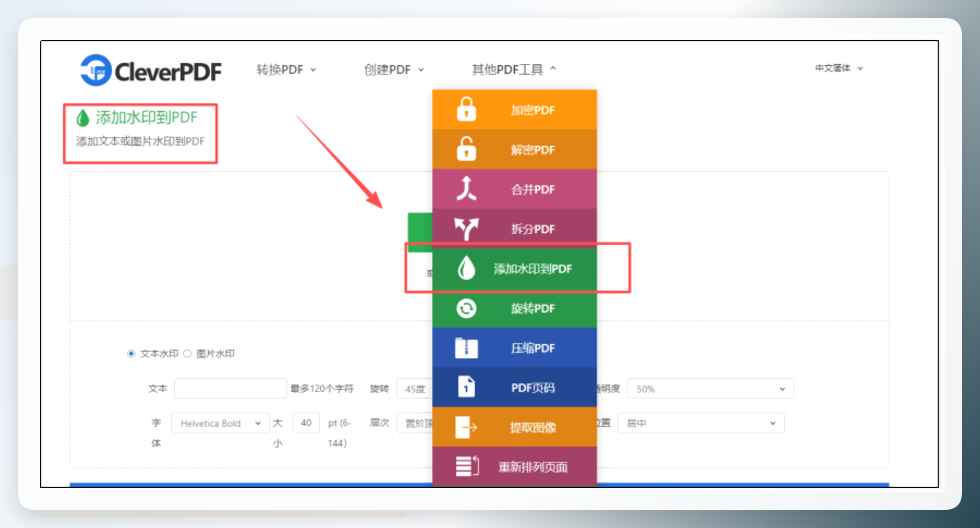
Task: Click the font size field showing 40
Action: (x=306, y=423)
